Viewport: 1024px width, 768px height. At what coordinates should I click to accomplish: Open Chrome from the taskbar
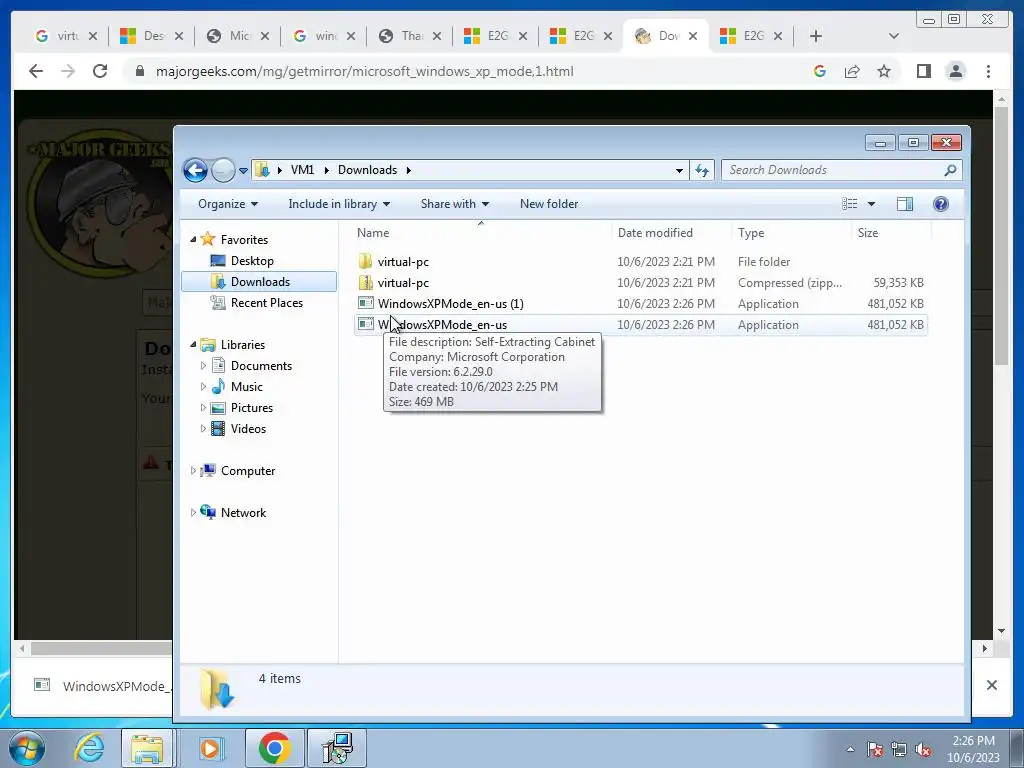tap(274, 748)
